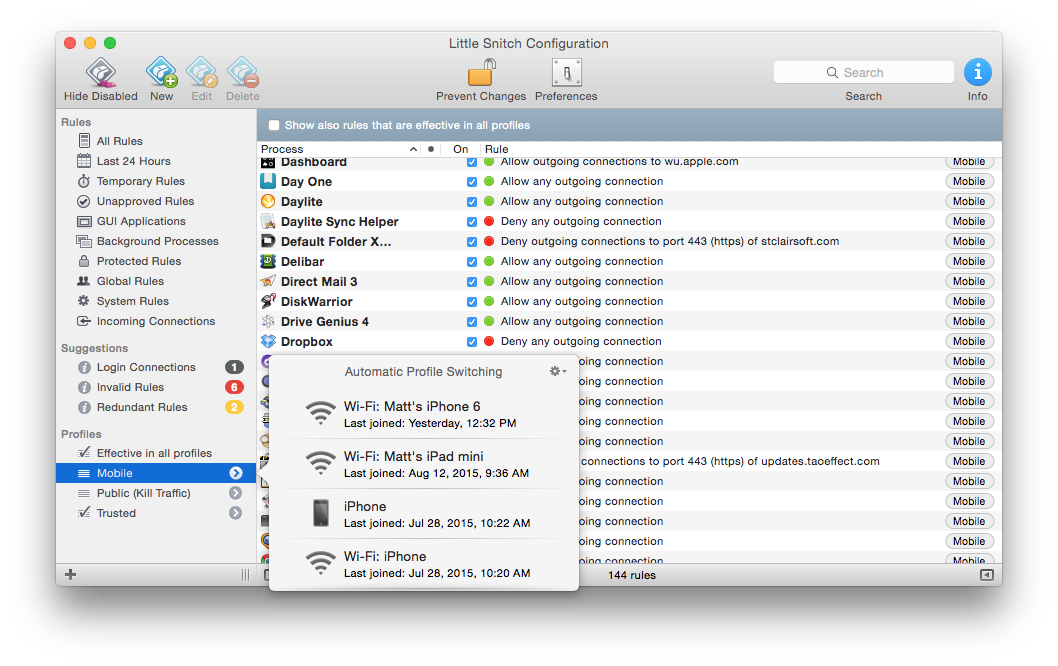Viewport: 1058px width, 666px height.
Task: Click the red status dot for Dropbox
Action: tap(489, 341)
